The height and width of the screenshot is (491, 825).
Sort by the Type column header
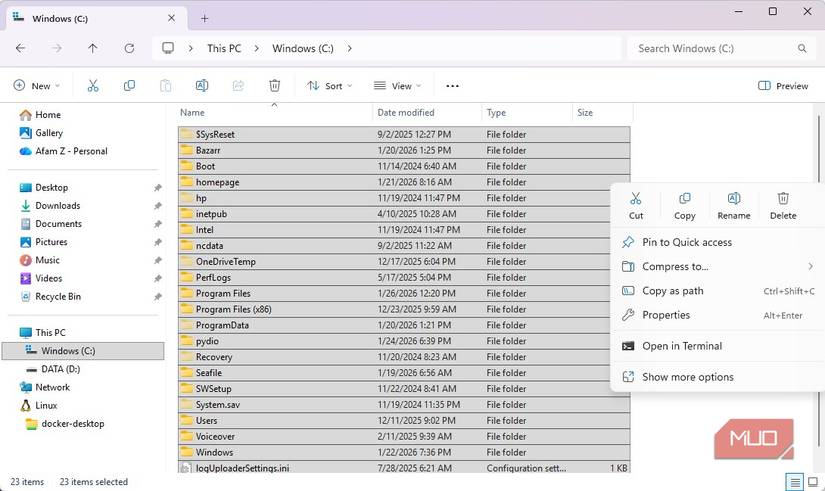[x=527, y=113]
